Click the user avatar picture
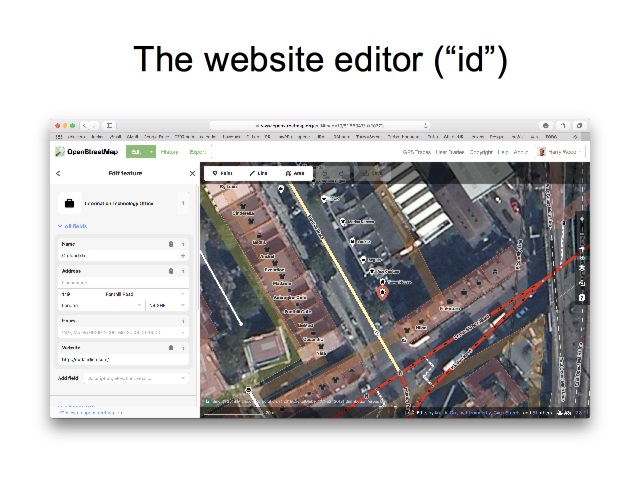 (542, 152)
